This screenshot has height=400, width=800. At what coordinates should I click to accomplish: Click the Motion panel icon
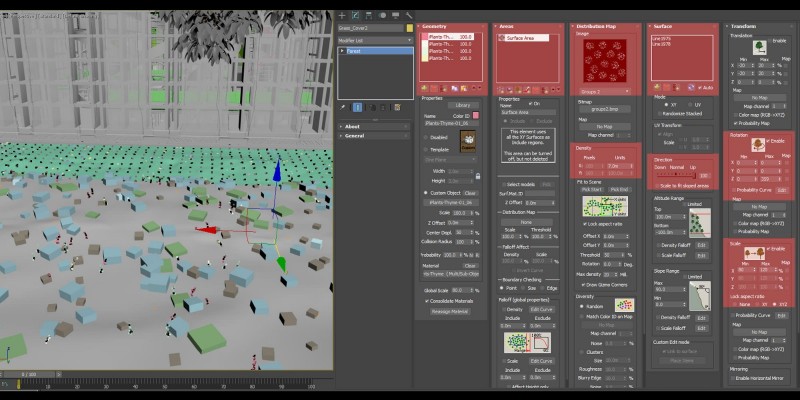coord(382,16)
